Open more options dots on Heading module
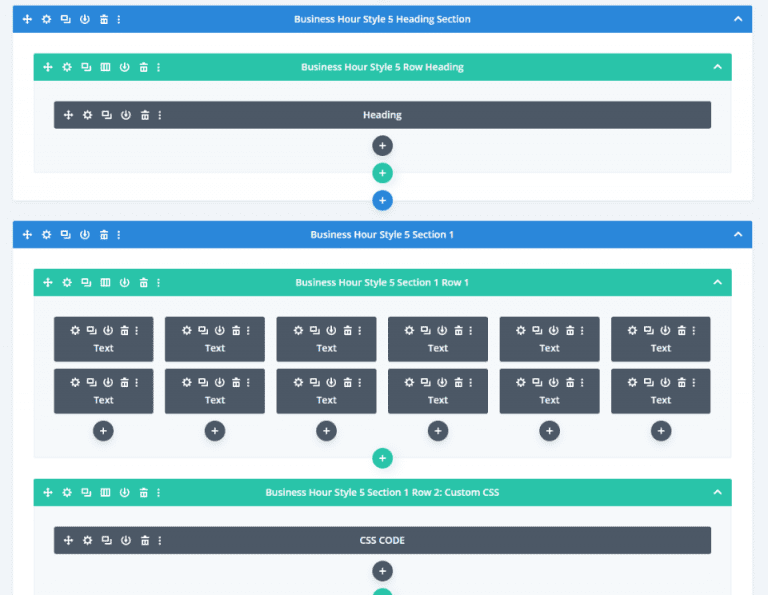Viewport: 768px width, 595px height. click(x=160, y=115)
